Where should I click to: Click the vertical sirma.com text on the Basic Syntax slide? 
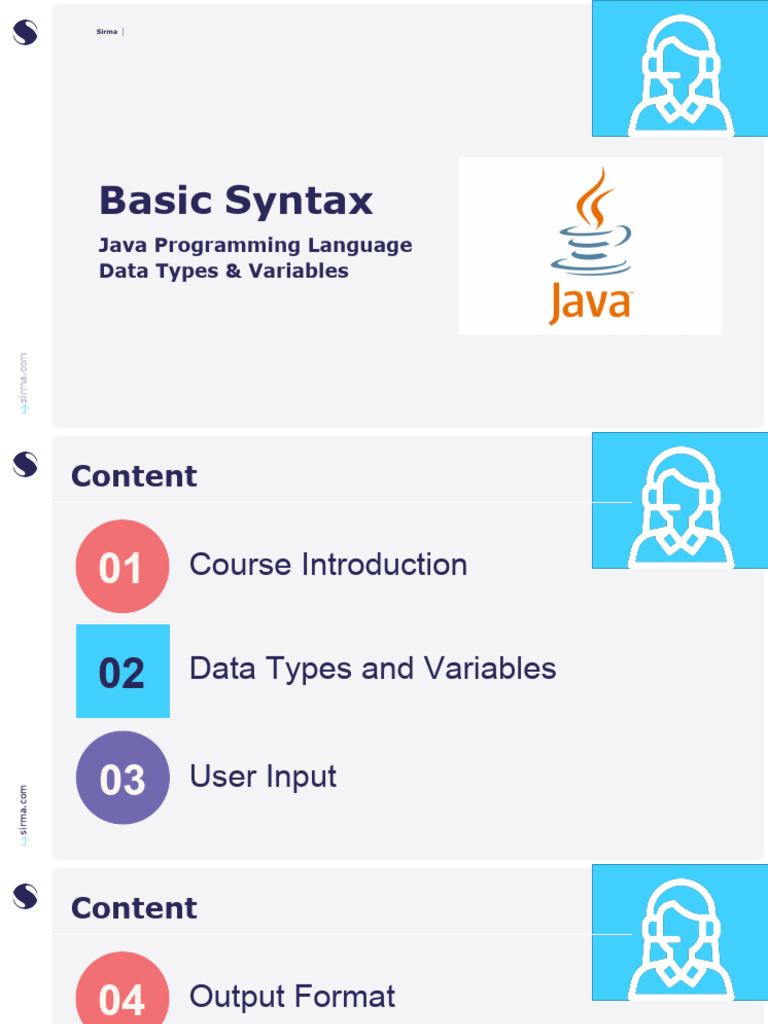(x=24, y=383)
